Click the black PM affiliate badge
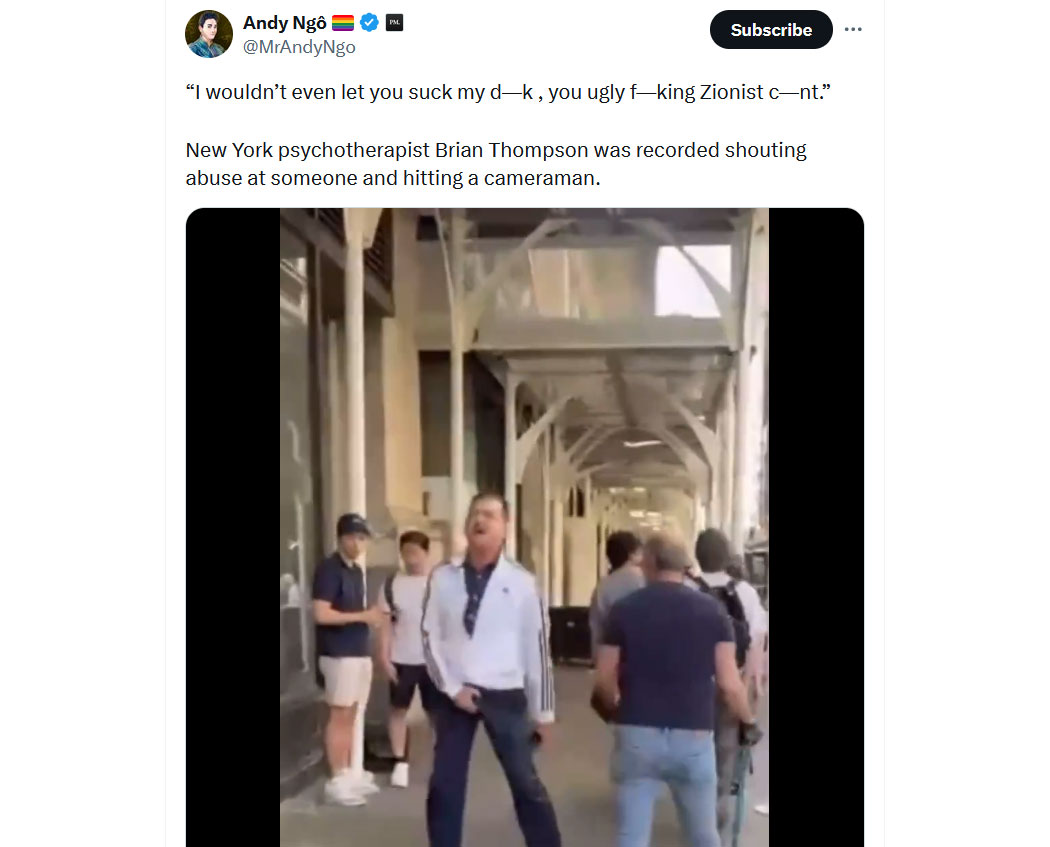The width and height of the screenshot is (1050, 847). click(x=394, y=23)
